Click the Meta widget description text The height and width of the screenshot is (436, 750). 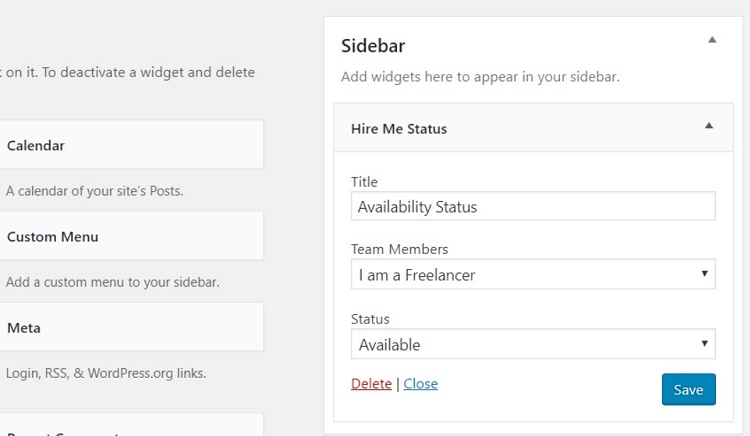click(x=106, y=373)
